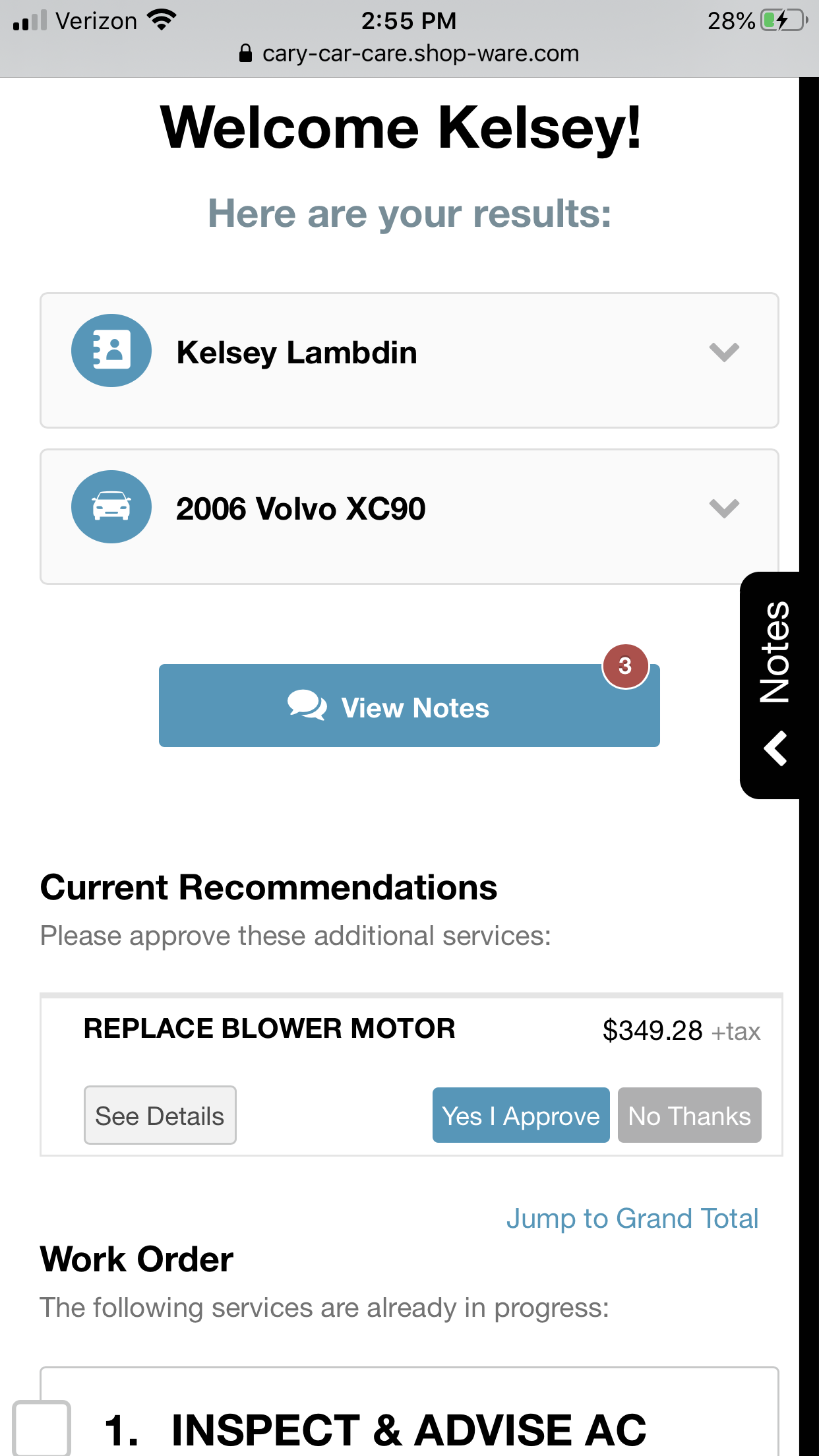The height and width of the screenshot is (1456, 819).
Task: Click the Notes panel back arrow
Action: tap(775, 748)
